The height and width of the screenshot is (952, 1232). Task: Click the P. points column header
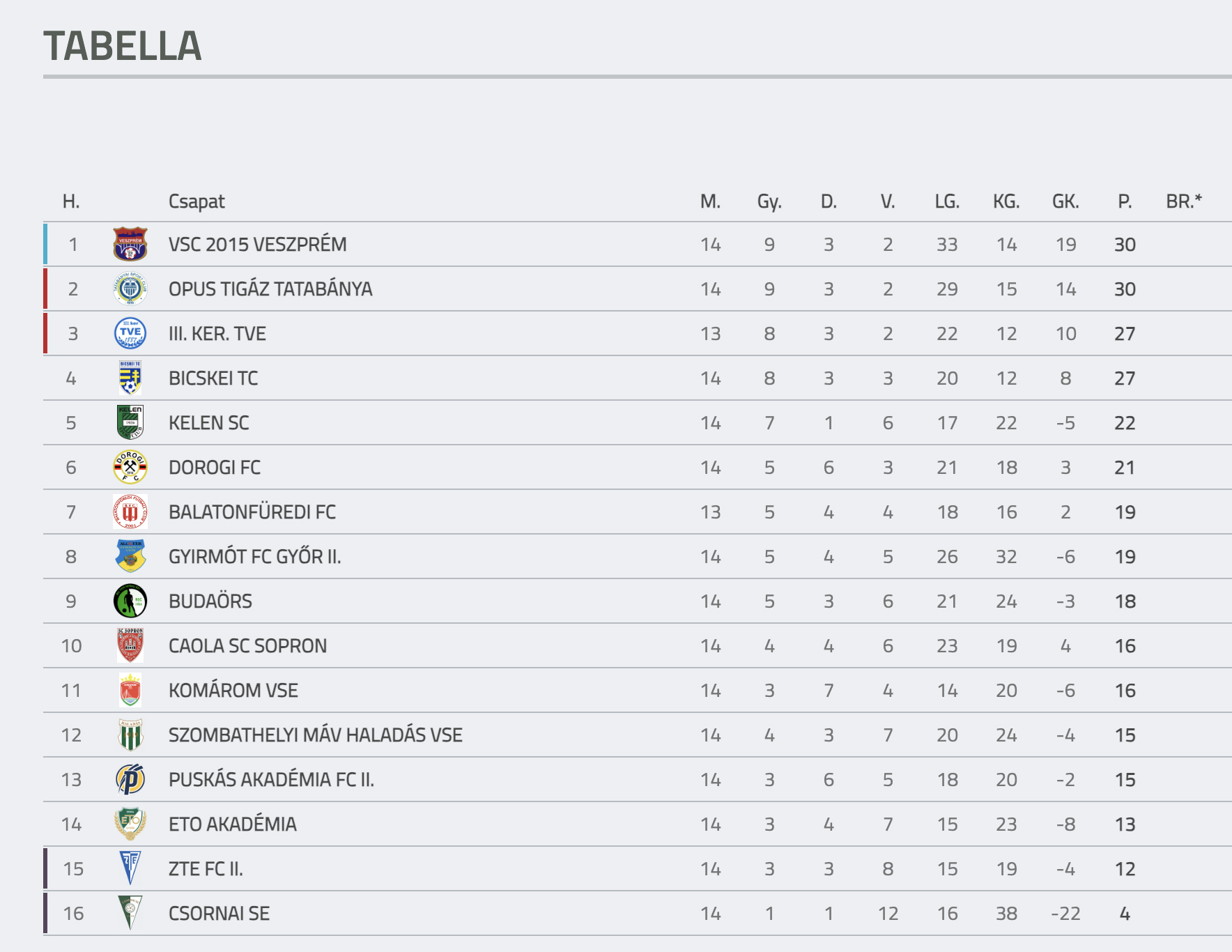tap(1124, 201)
